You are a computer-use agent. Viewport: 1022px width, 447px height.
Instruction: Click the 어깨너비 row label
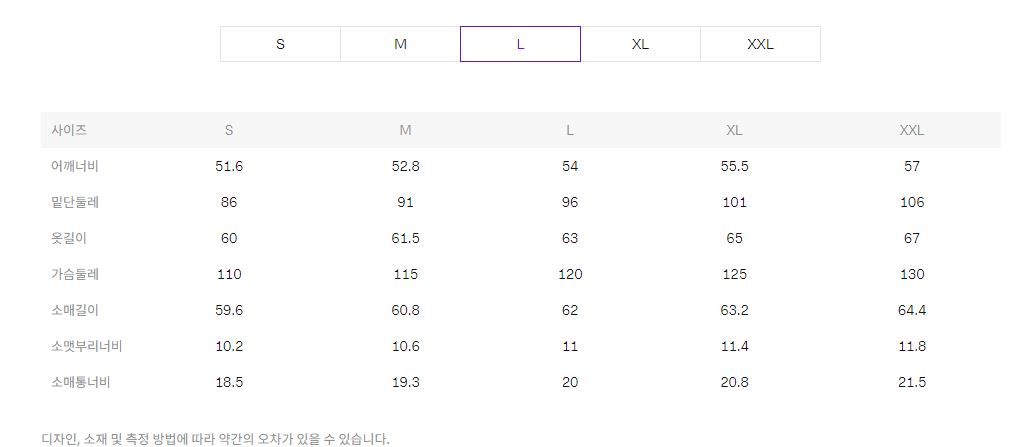(x=75, y=166)
